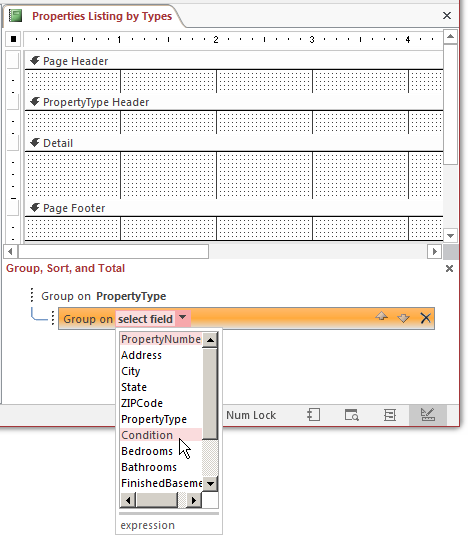Close the Properties Listing by Types report
The width and height of the screenshot is (470, 543).
click(x=447, y=16)
